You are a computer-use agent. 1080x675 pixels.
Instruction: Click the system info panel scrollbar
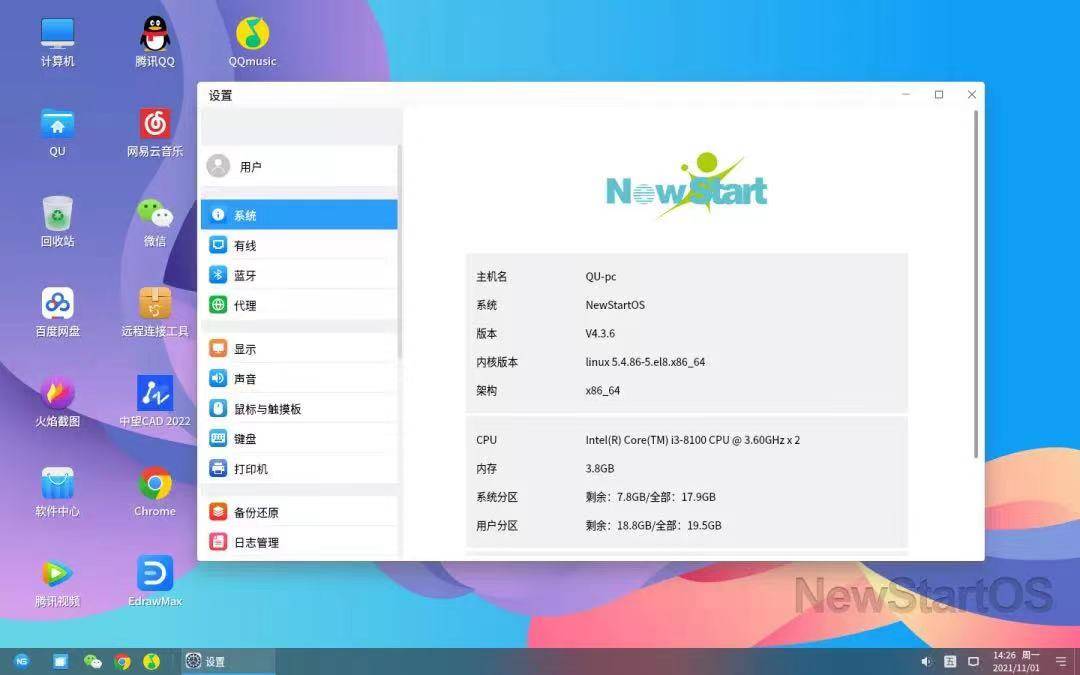(x=976, y=284)
